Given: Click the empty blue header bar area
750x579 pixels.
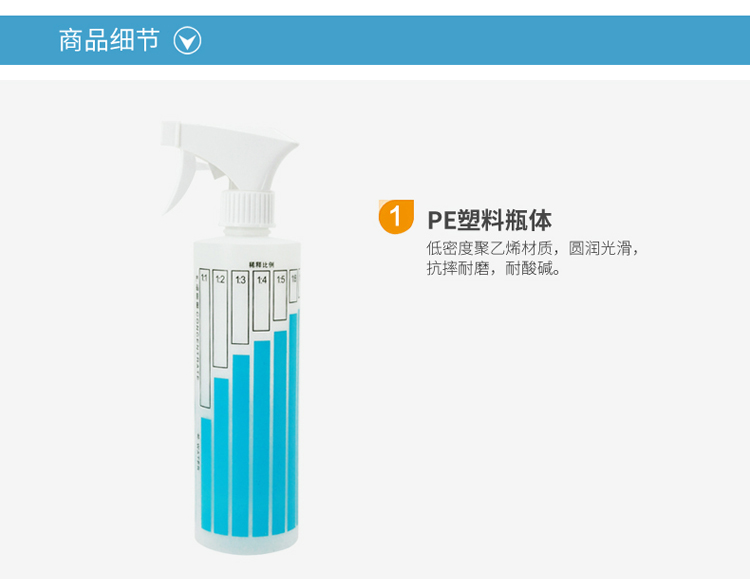Looking at the screenshot, I should click(474, 40).
